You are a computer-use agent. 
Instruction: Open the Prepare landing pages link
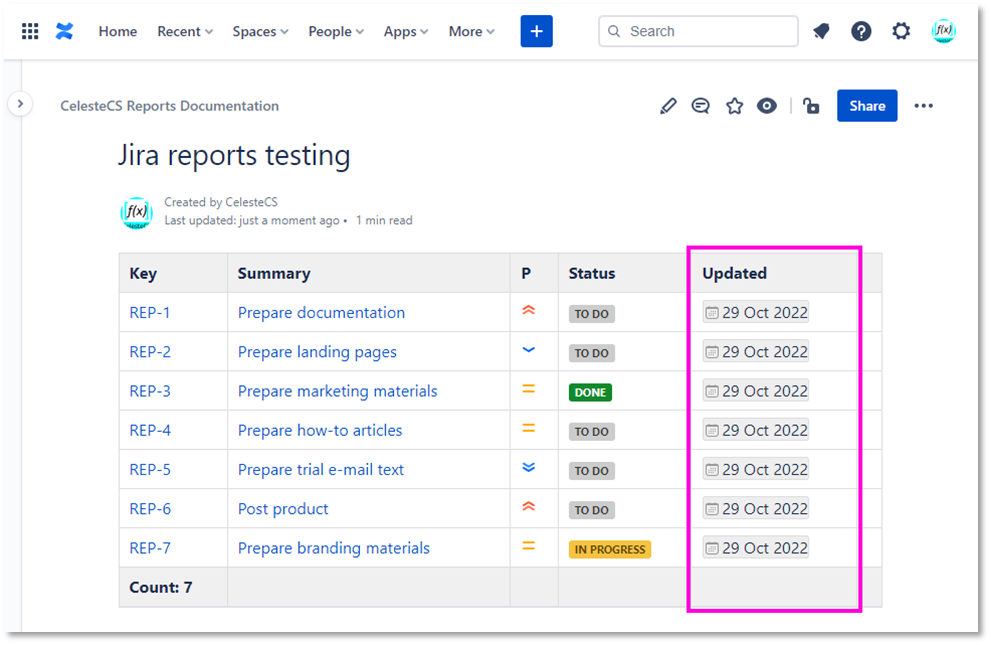click(x=317, y=352)
